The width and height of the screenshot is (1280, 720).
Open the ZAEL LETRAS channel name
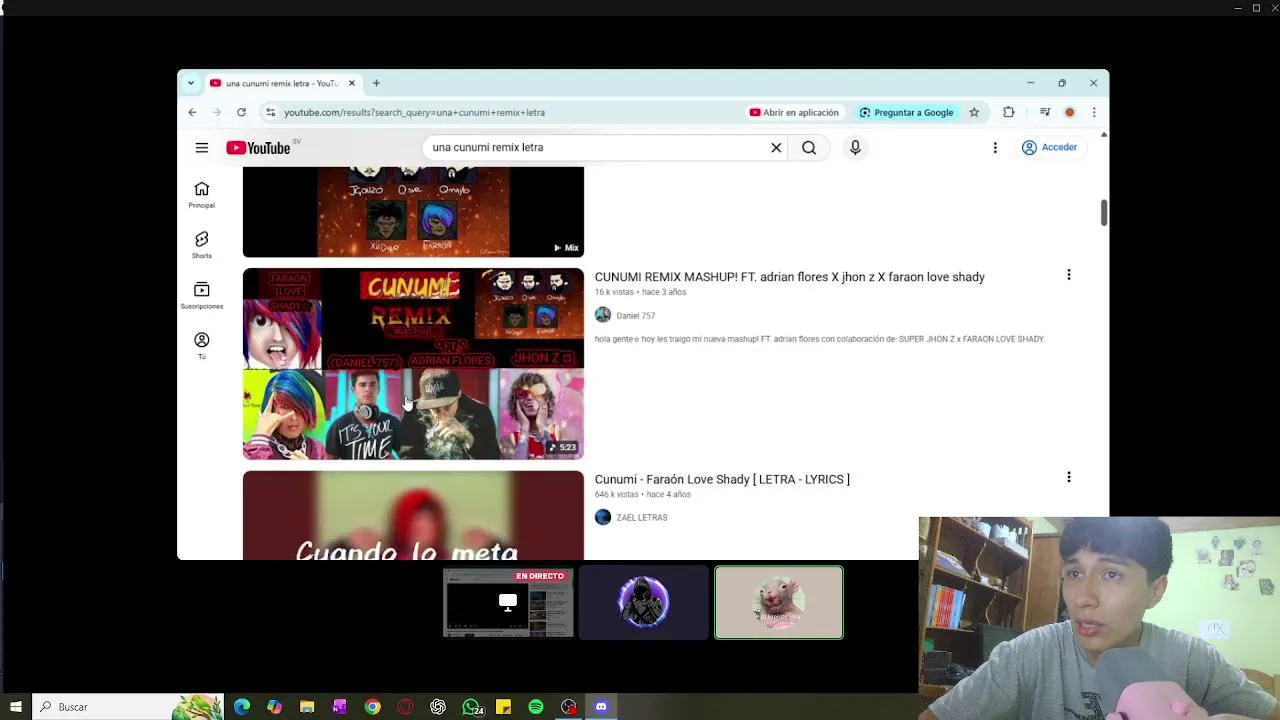pyautogui.click(x=641, y=517)
